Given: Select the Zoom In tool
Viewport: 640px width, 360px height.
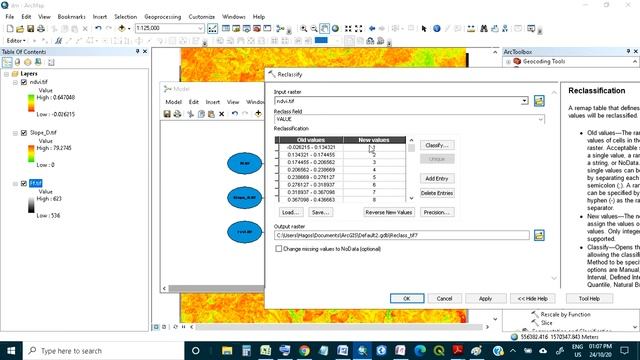Looking at the screenshot, I should coord(304,29).
